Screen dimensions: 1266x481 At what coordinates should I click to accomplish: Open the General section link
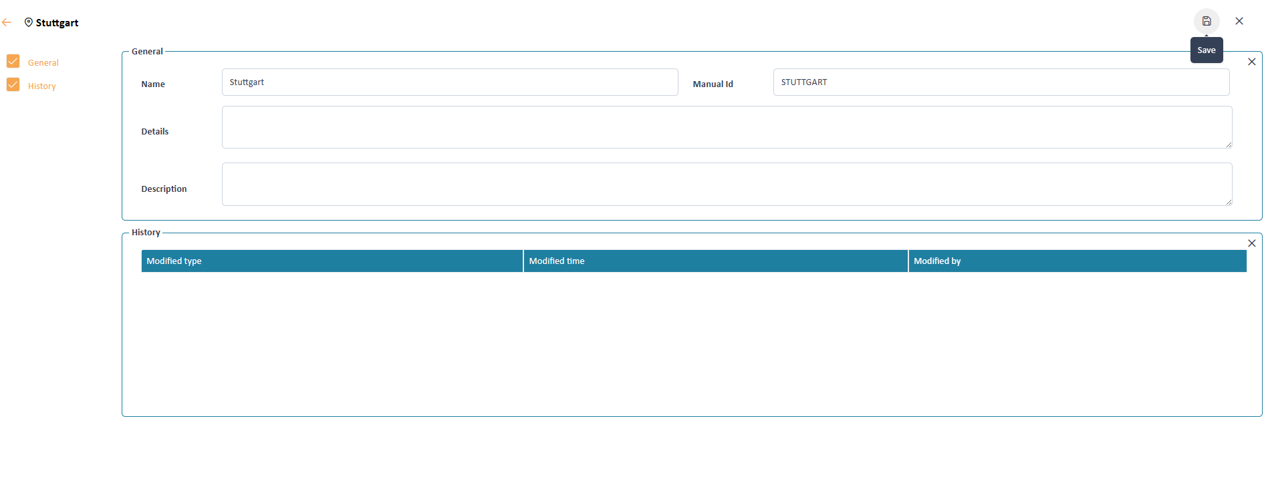pos(43,62)
